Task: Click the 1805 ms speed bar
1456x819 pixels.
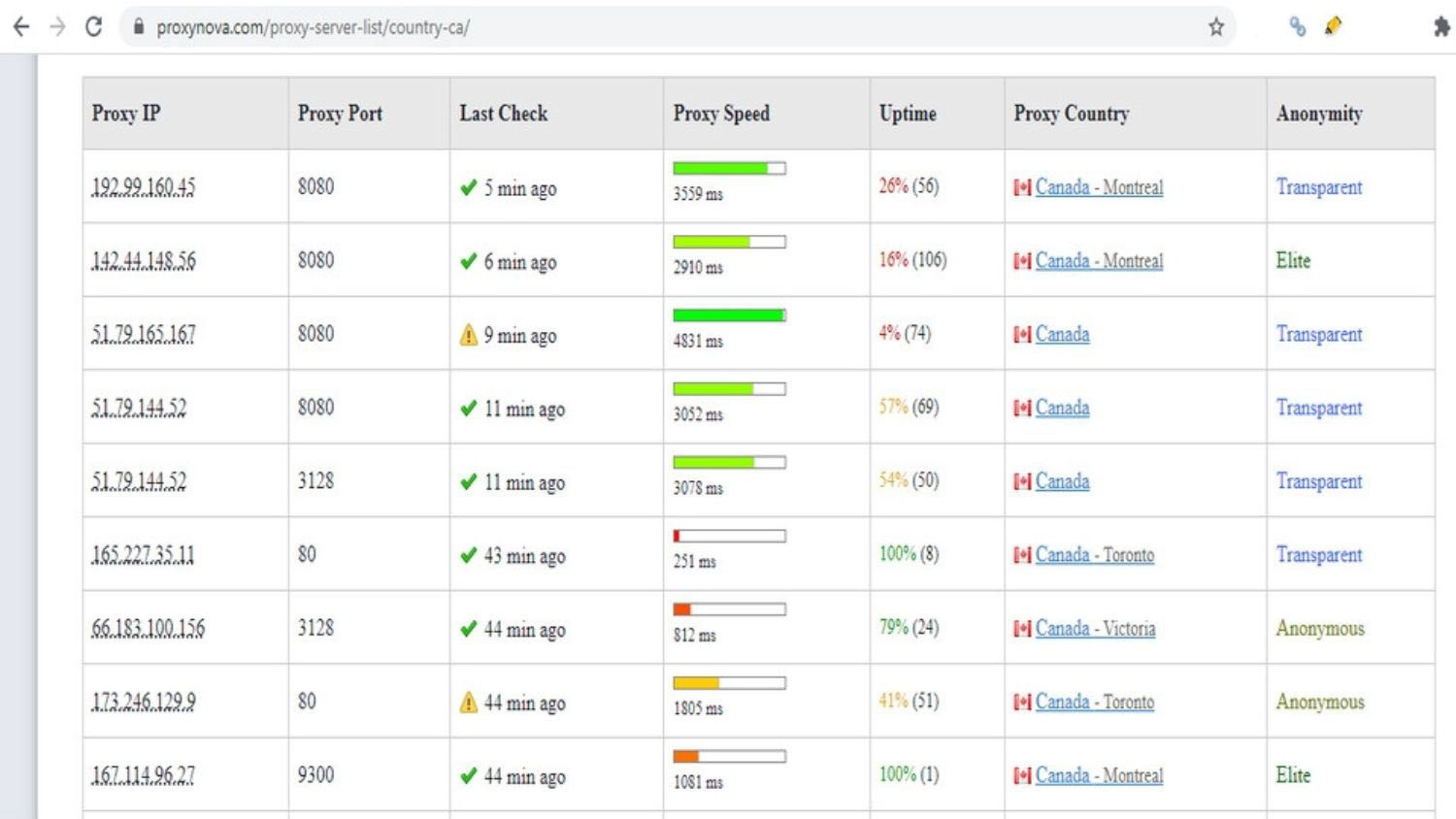Action: (729, 683)
